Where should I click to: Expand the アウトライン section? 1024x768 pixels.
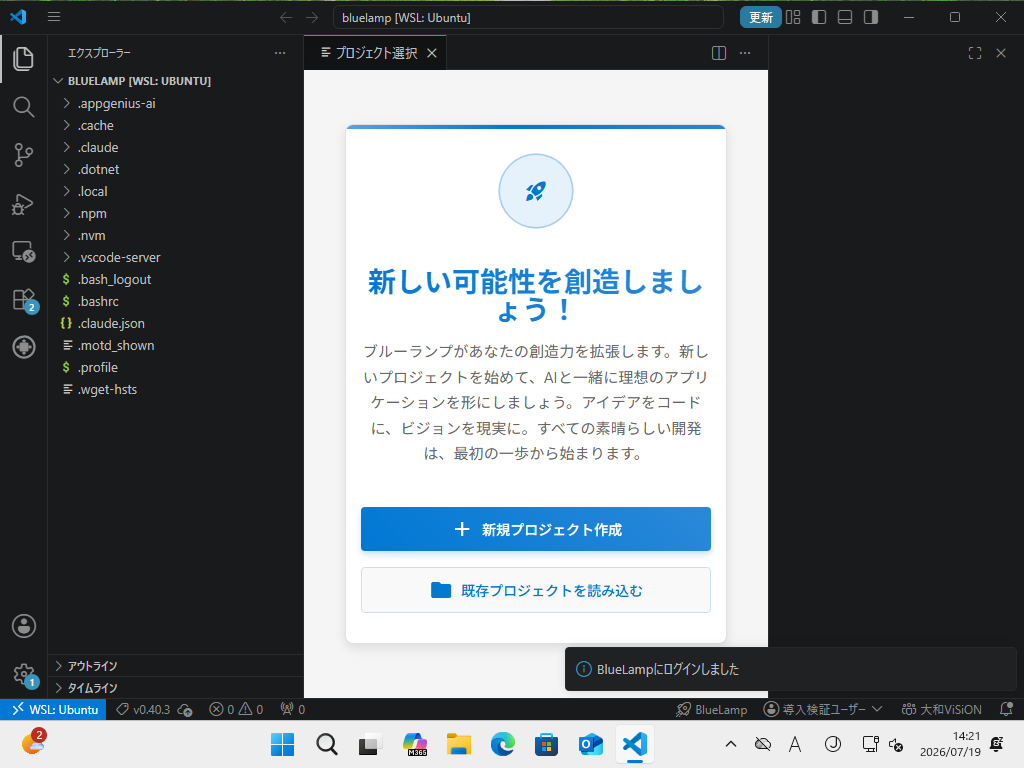pos(176,665)
